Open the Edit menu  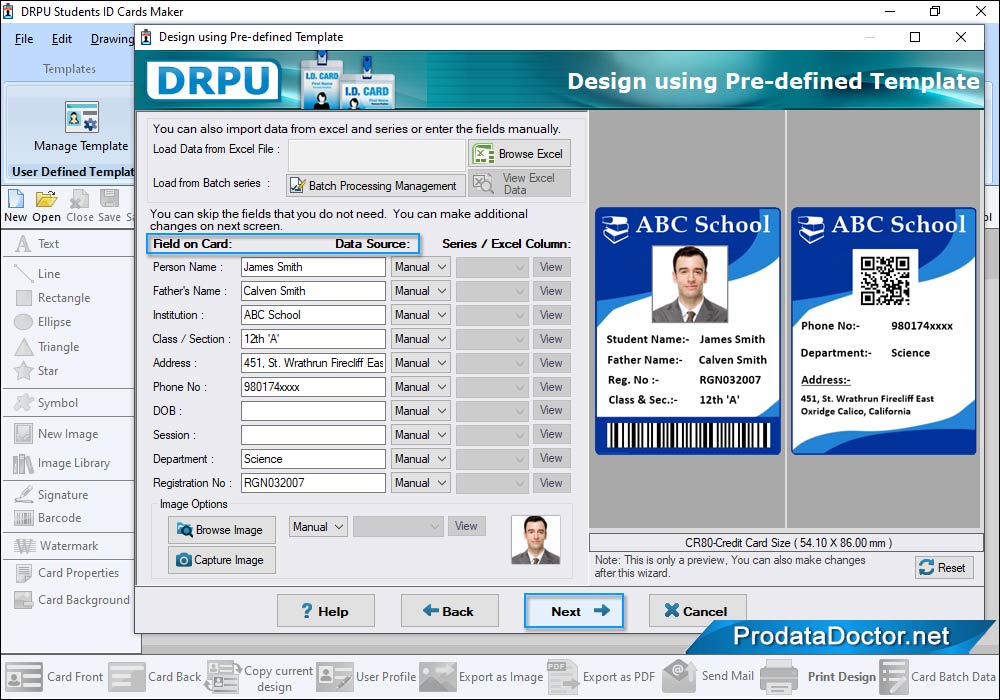pyautogui.click(x=61, y=39)
